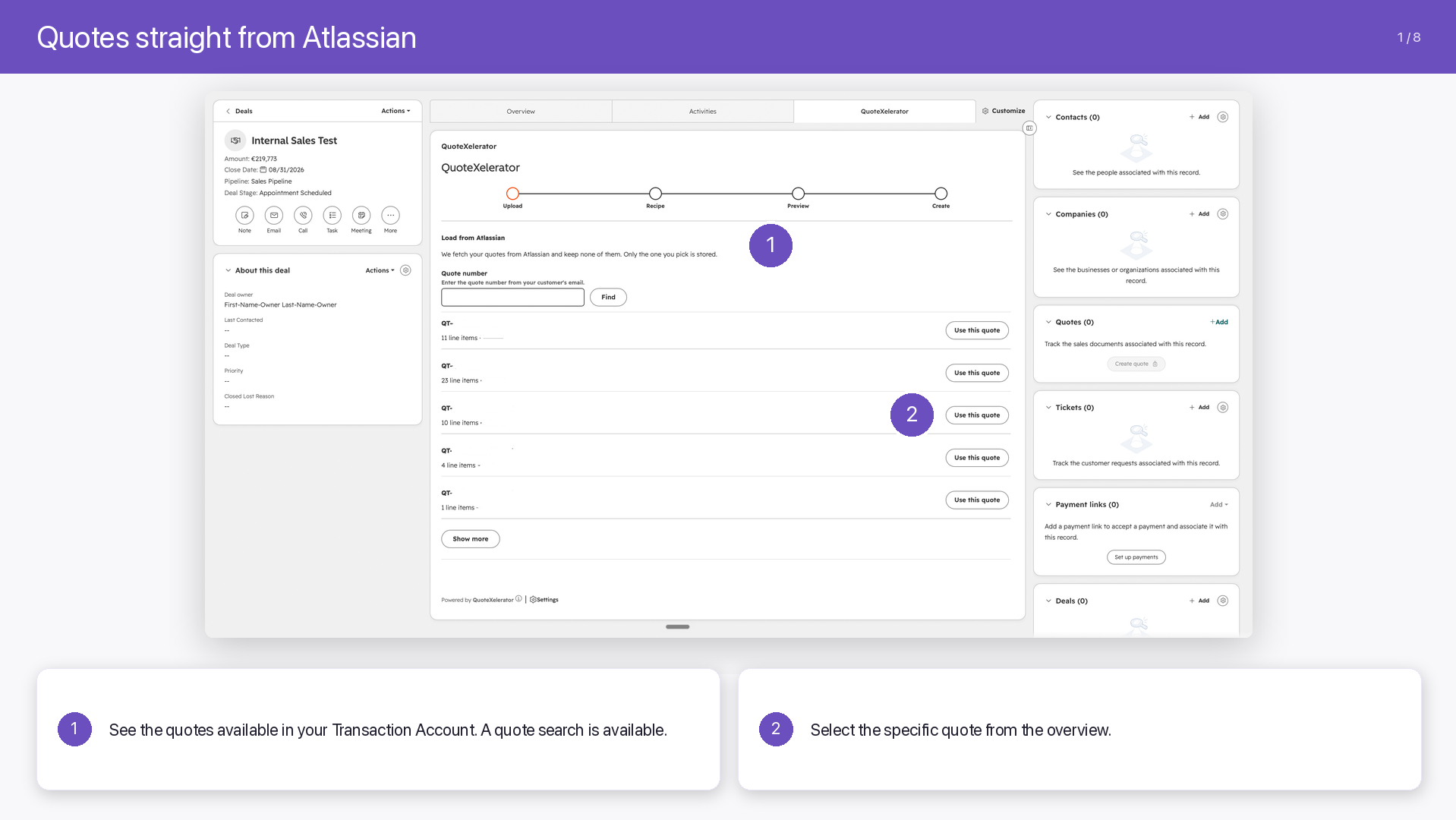Collapse the right sidebar with the panel icon
The width and height of the screenshot is (1456, 820).
click(x=1029, y=128)
